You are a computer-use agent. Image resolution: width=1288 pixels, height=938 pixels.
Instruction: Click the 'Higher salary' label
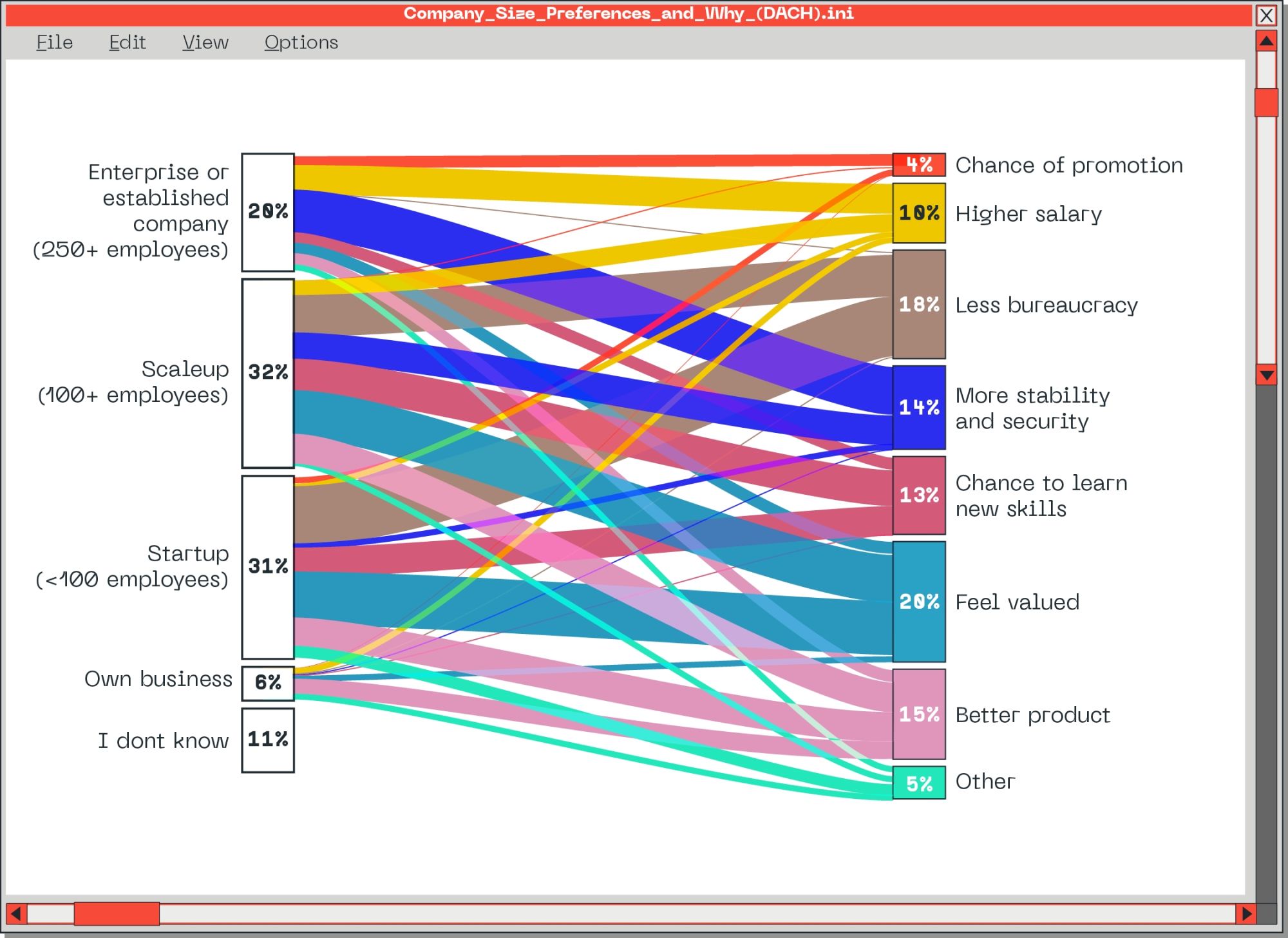pos(1028,214)
